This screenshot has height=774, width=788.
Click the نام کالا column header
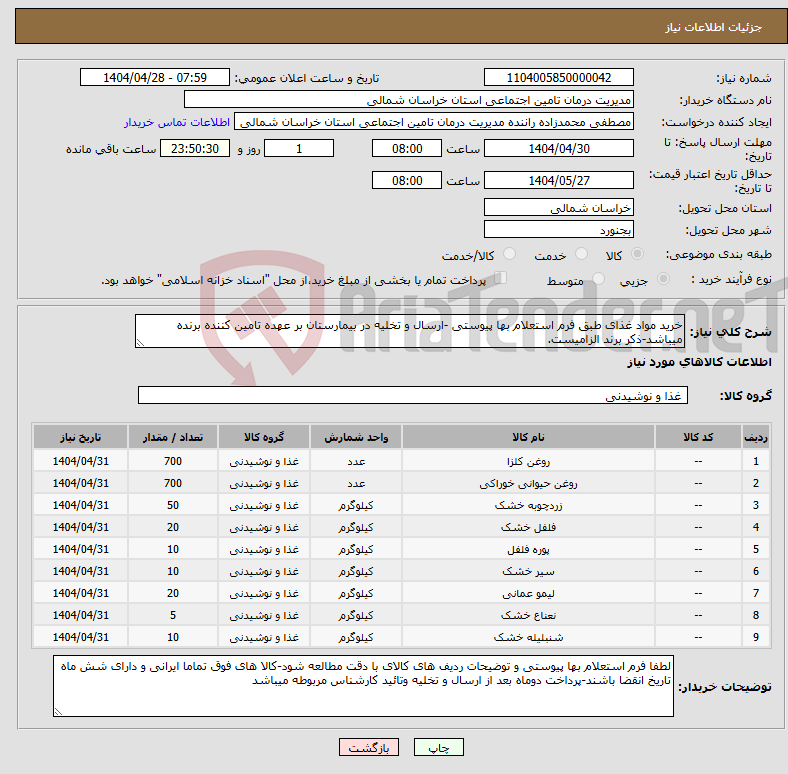tap(528, 437)
